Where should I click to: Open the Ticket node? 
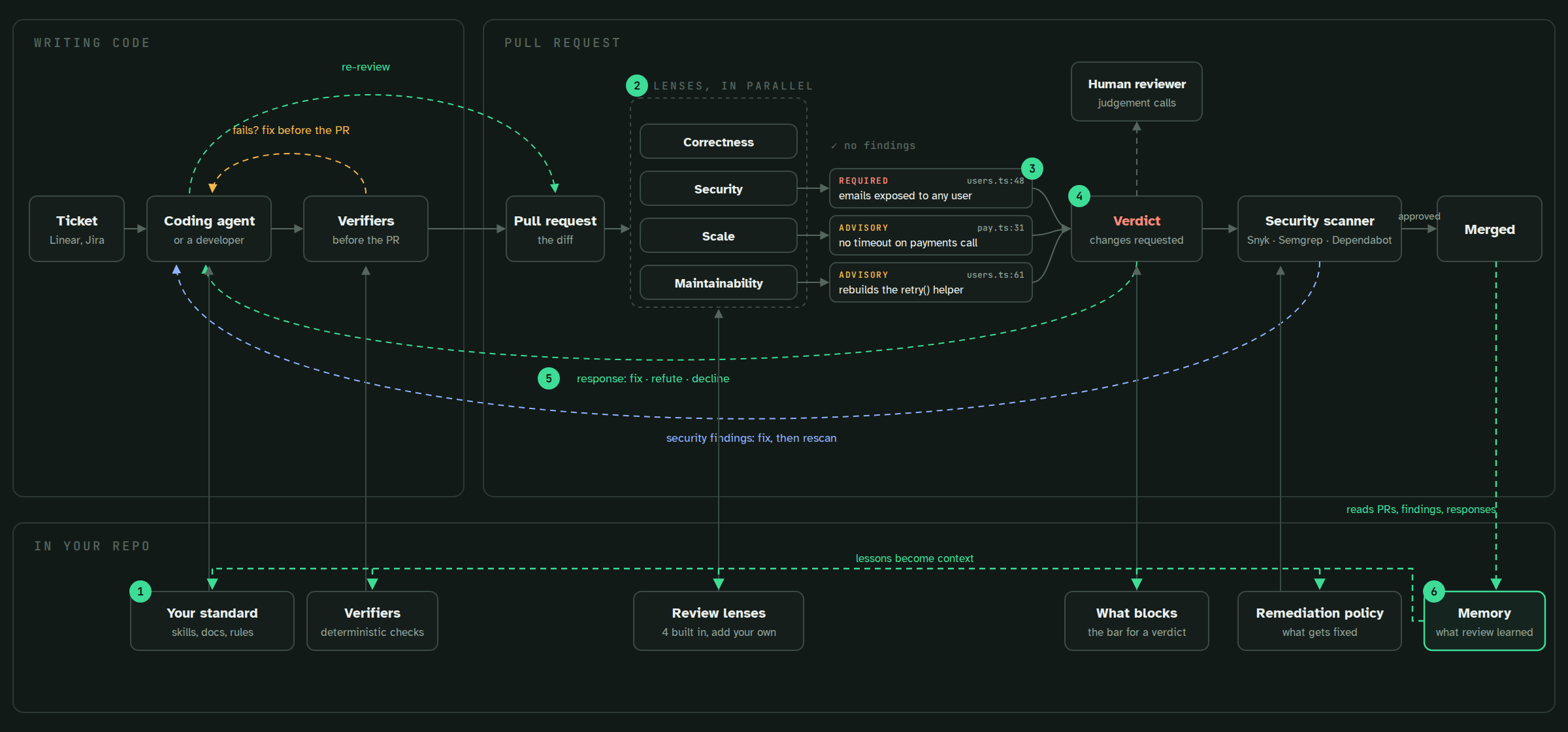click(77, 229)
